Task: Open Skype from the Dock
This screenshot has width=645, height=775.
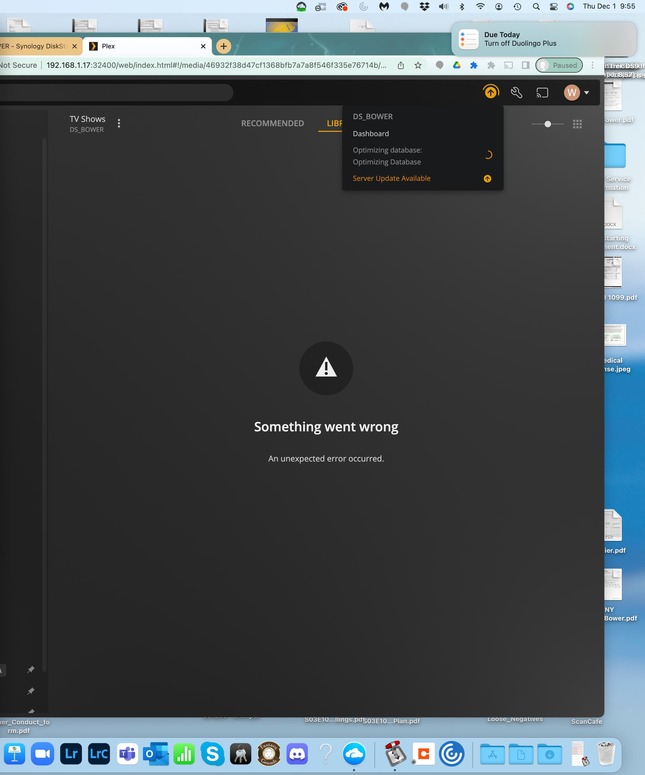Action: pyautogui.click(x=213, y=754)
